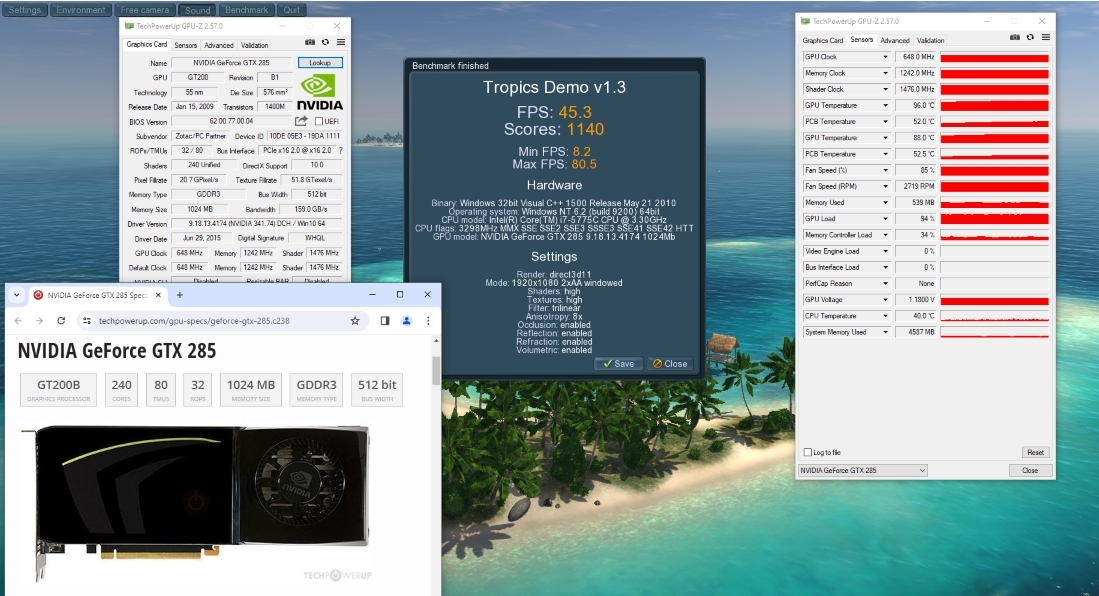Click Reset button in Sensors window
This screenshot has width=1099, height=596.
pos(1035,452)
